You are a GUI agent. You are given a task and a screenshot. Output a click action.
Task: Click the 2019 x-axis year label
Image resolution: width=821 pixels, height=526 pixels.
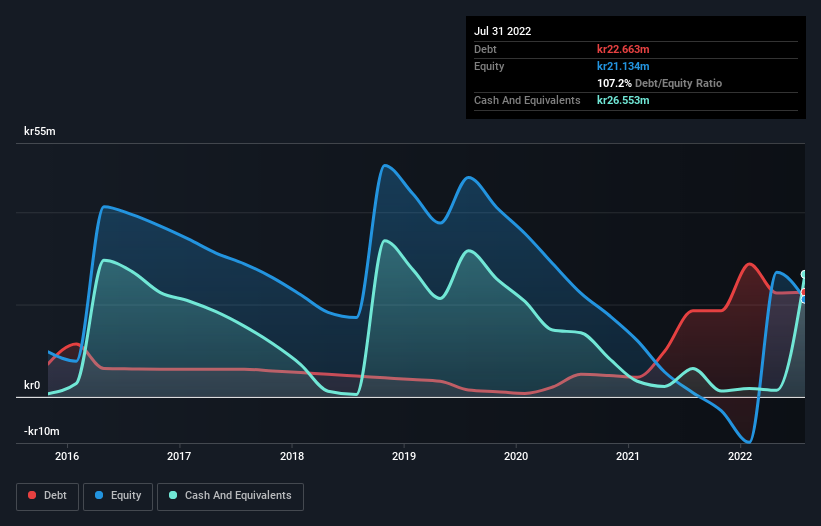(403, 457)
